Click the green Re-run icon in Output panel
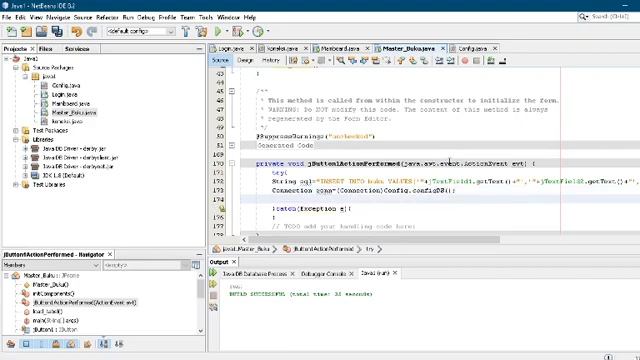The height and width of the screenshot is (360, 640). click(213, 273)
